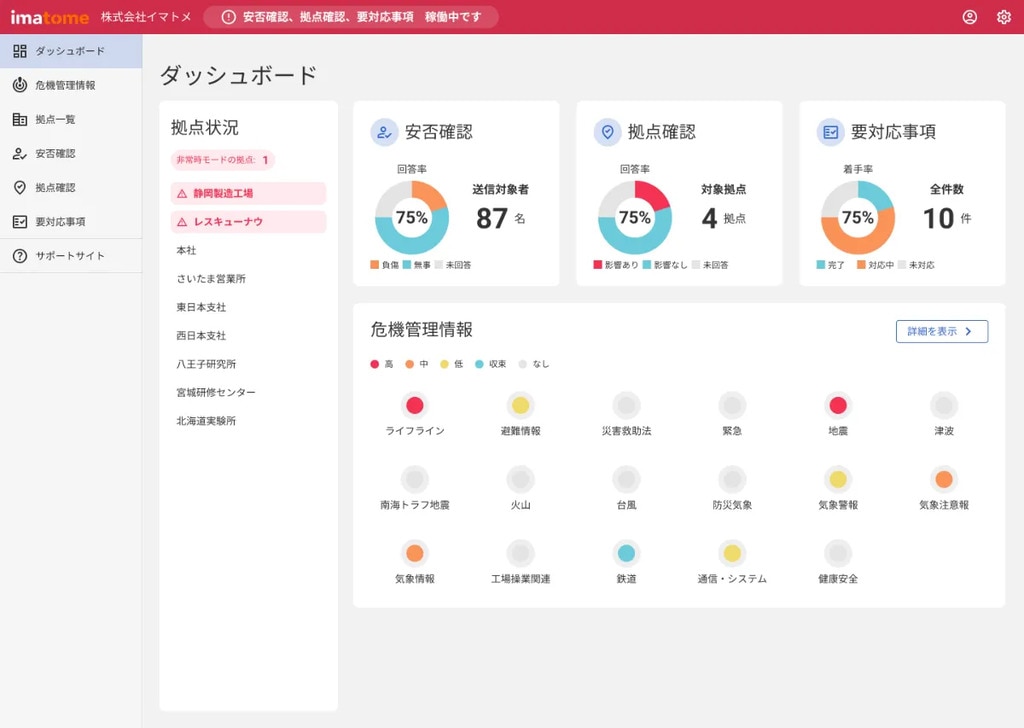This screenshot has width=1024, height=728.
Task: Click the 安否確認 response rate donut chart
Action: click(411, 217)
